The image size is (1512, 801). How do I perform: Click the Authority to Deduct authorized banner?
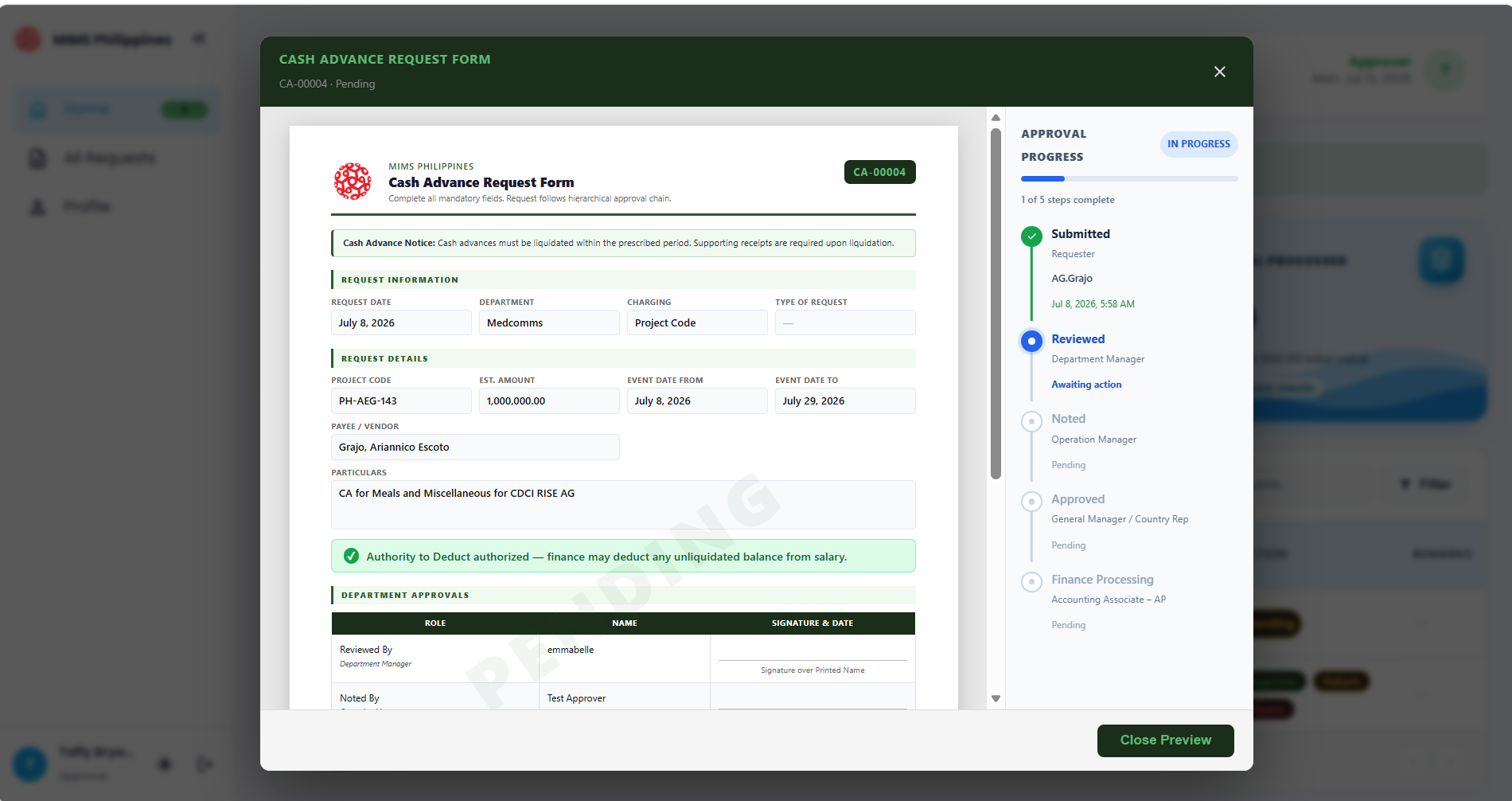[623, 556]
